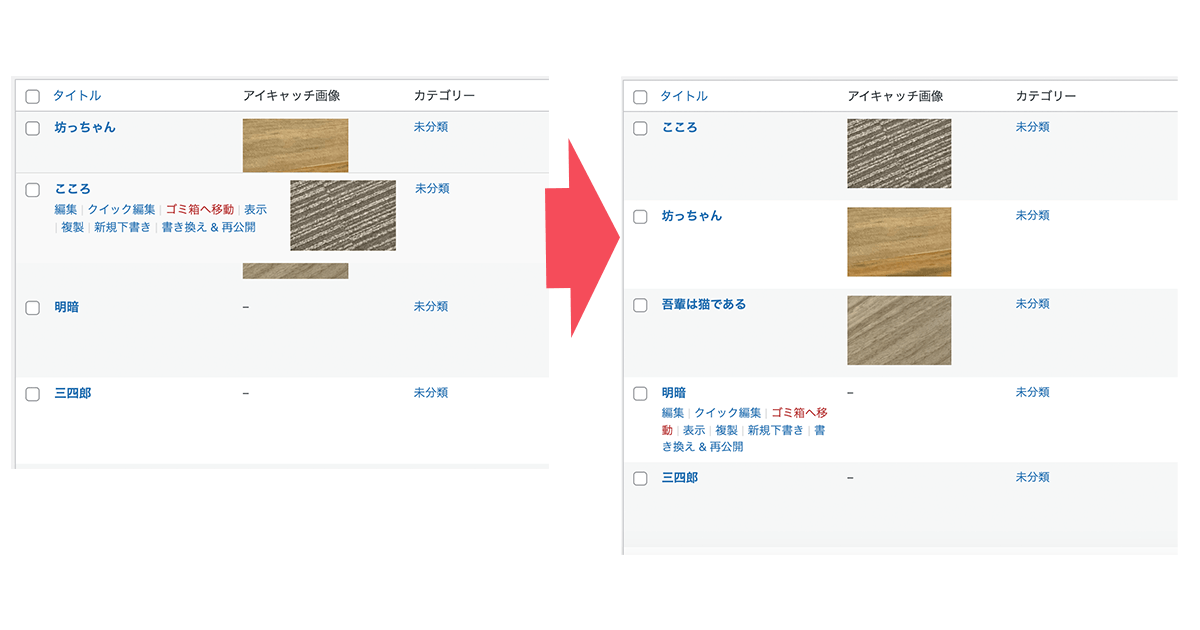Image resolution: width=1200 pixels, height=630 pixels.
Task: Open 未分類 category for 坊っちゃん, right list
Action: 1033,215
